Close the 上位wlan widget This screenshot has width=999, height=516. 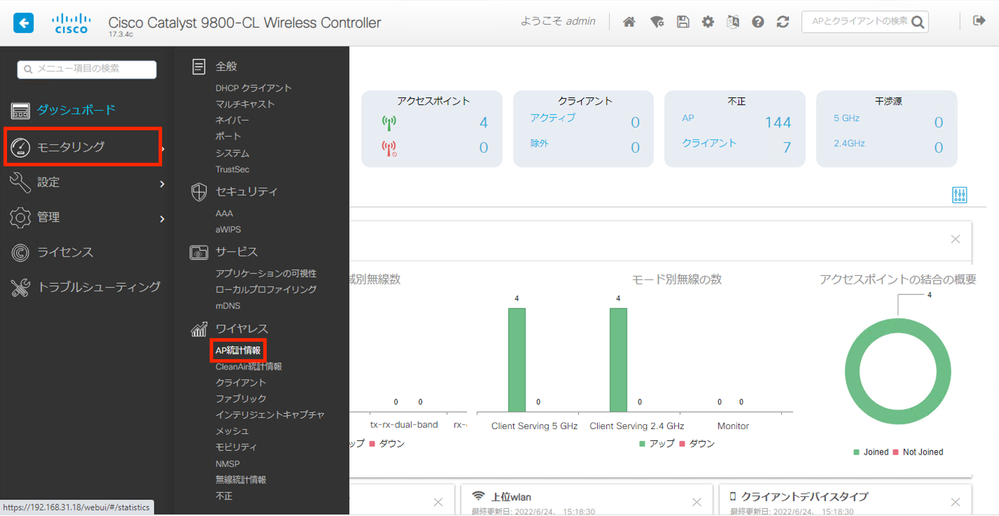[697, 502]
